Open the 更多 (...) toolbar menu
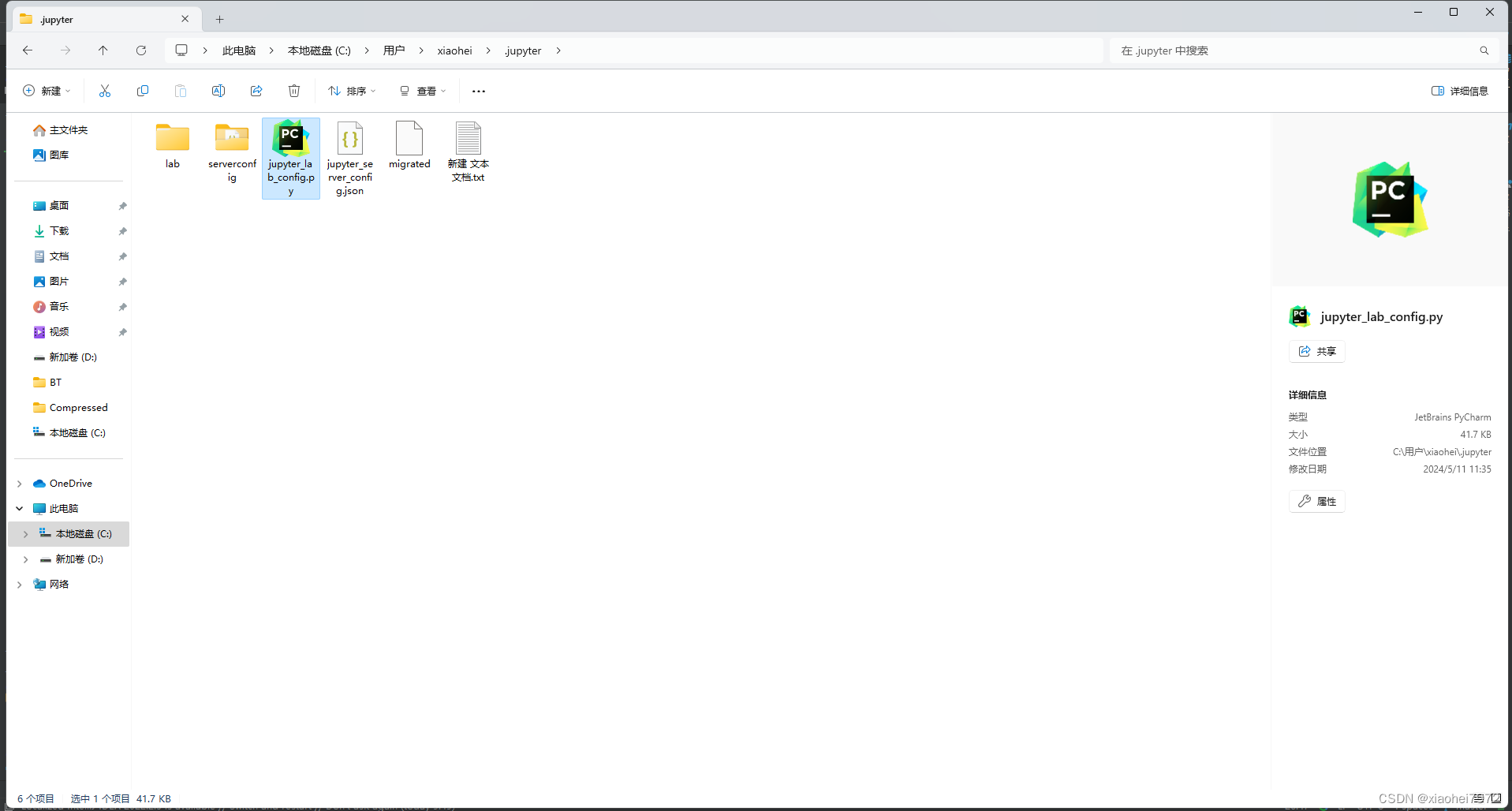 pos(478,91)
